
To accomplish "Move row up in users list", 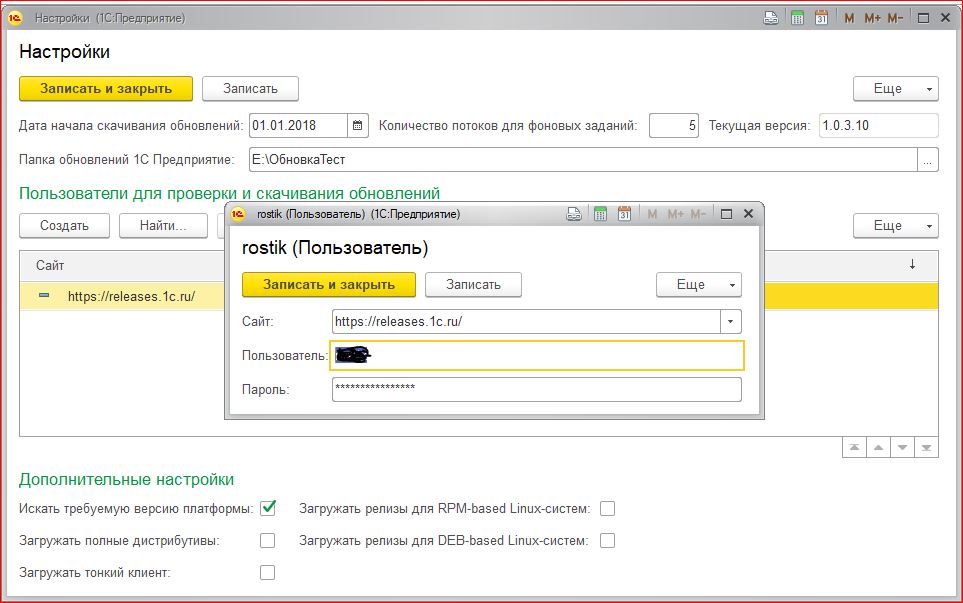I will click(878, 448).
